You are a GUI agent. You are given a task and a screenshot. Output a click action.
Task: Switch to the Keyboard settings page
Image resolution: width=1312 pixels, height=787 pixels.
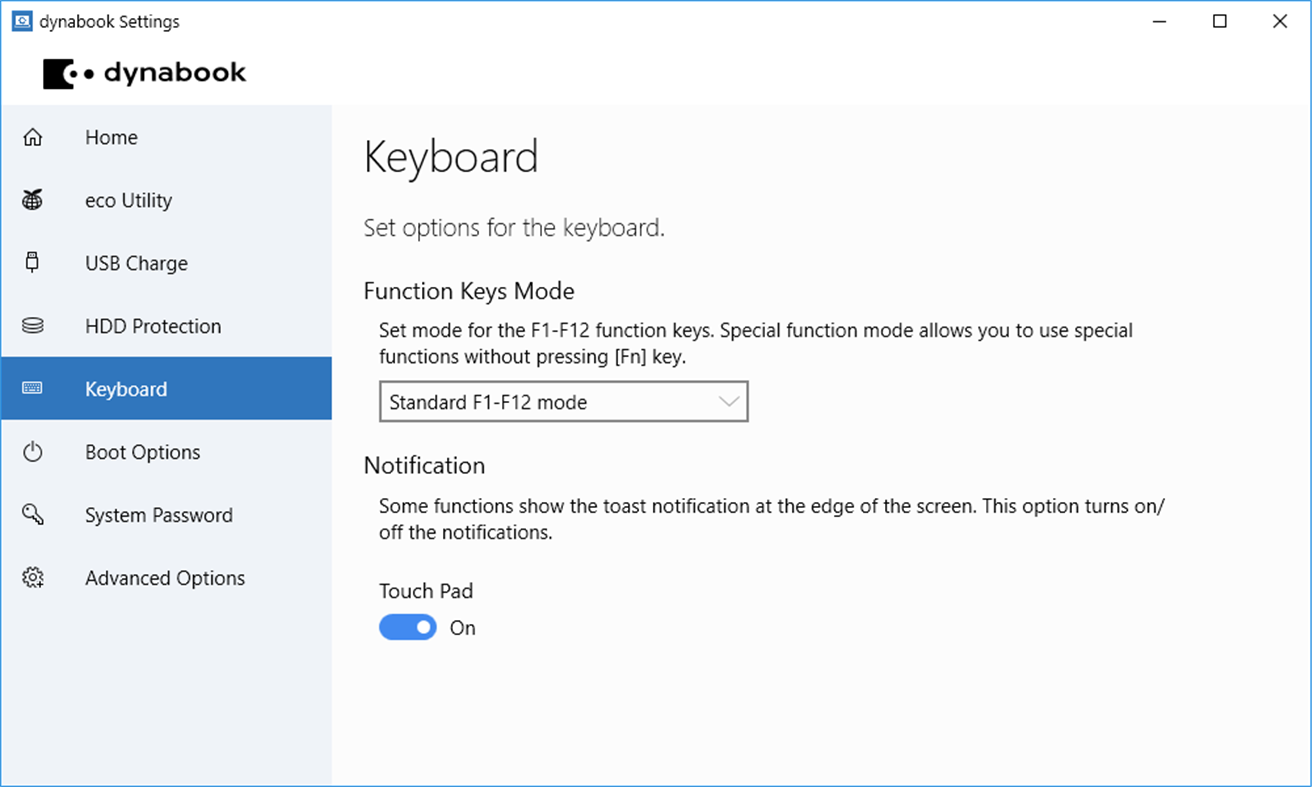[x=126, y=388]
